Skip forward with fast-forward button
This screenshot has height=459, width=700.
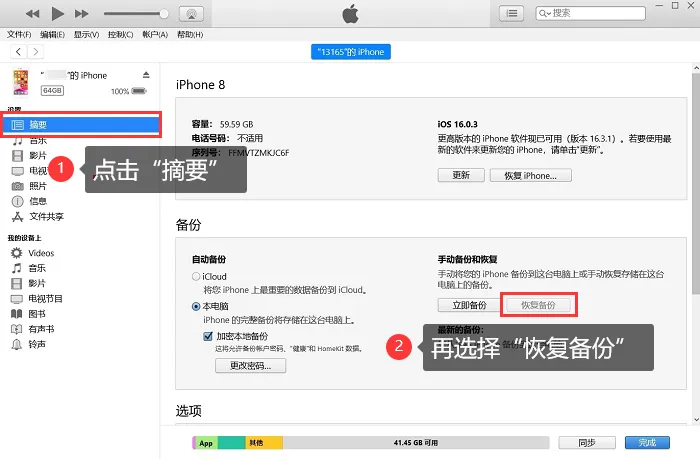coord(81,14)
